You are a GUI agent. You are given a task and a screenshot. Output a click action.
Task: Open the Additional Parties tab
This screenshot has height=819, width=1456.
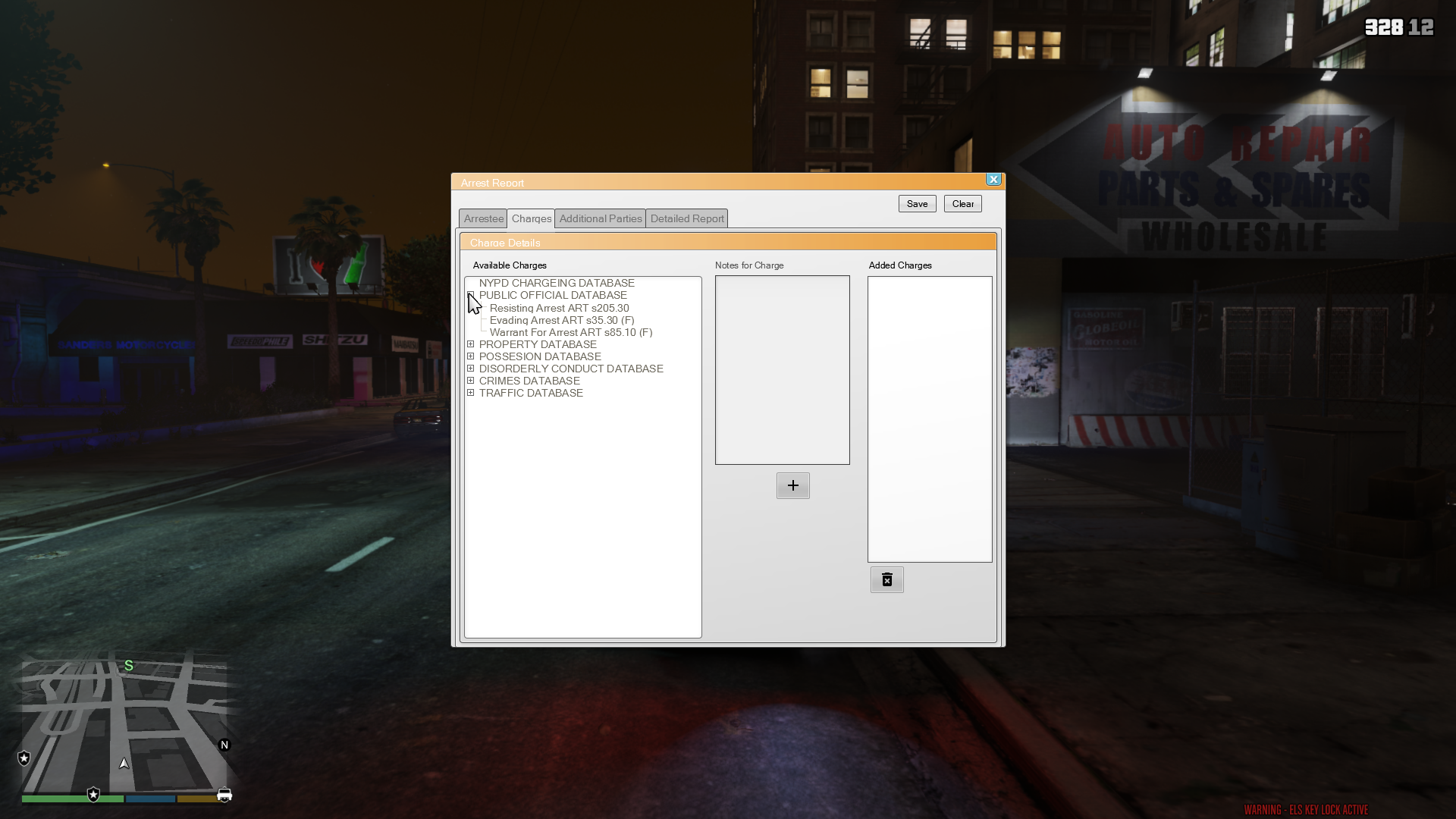(x=600, y=218)
